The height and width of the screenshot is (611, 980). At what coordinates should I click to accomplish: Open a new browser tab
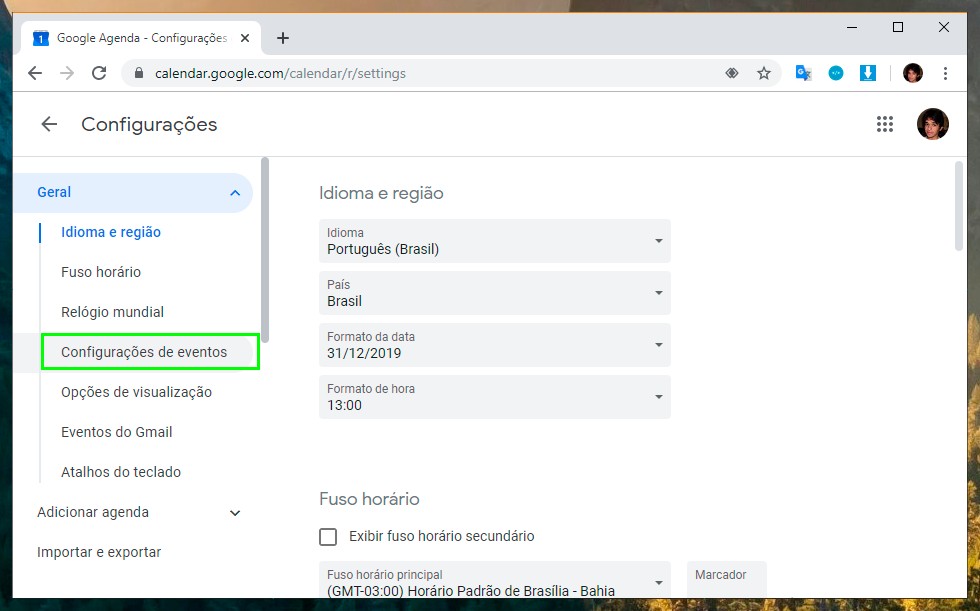point(282,38)
